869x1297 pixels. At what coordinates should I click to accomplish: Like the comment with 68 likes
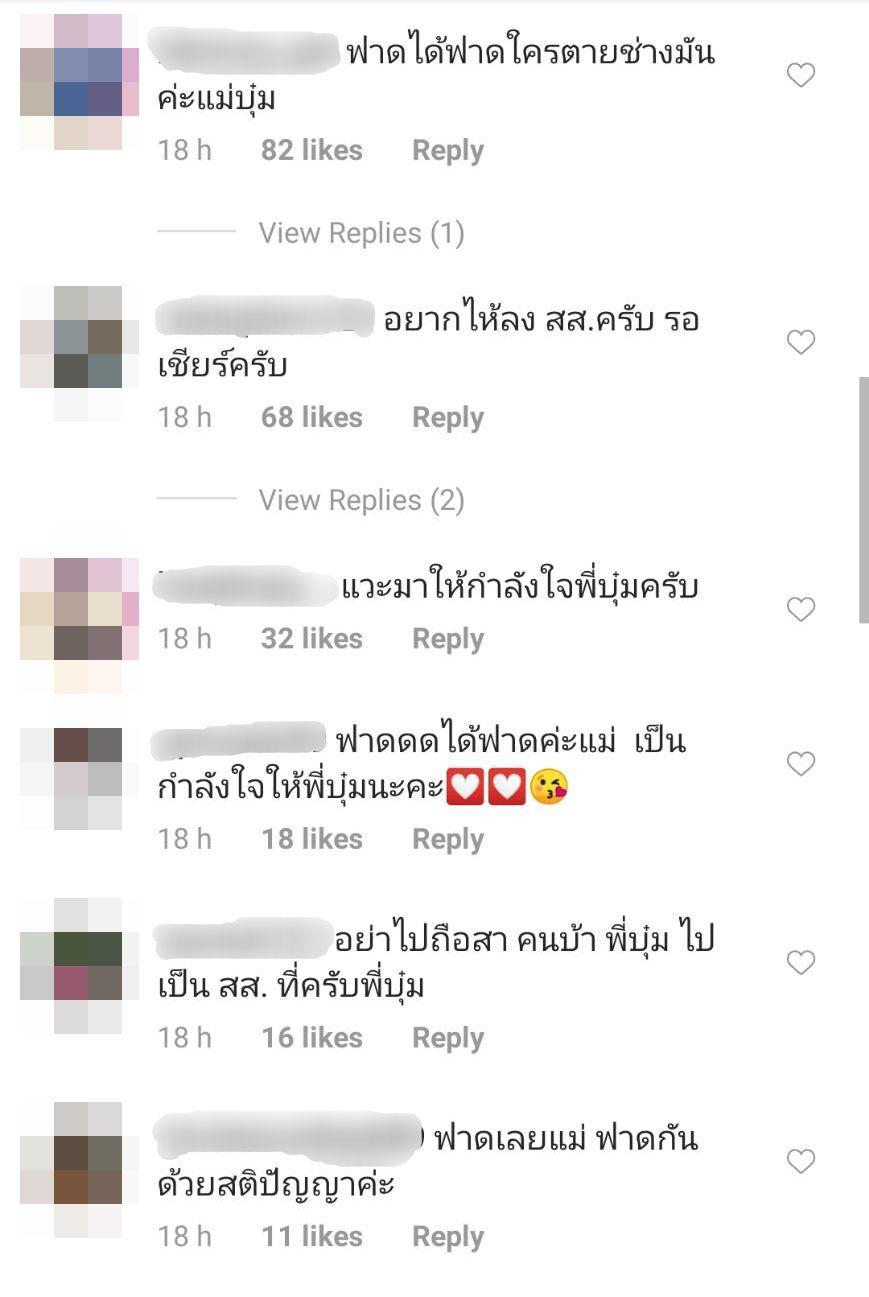point(801,342)
